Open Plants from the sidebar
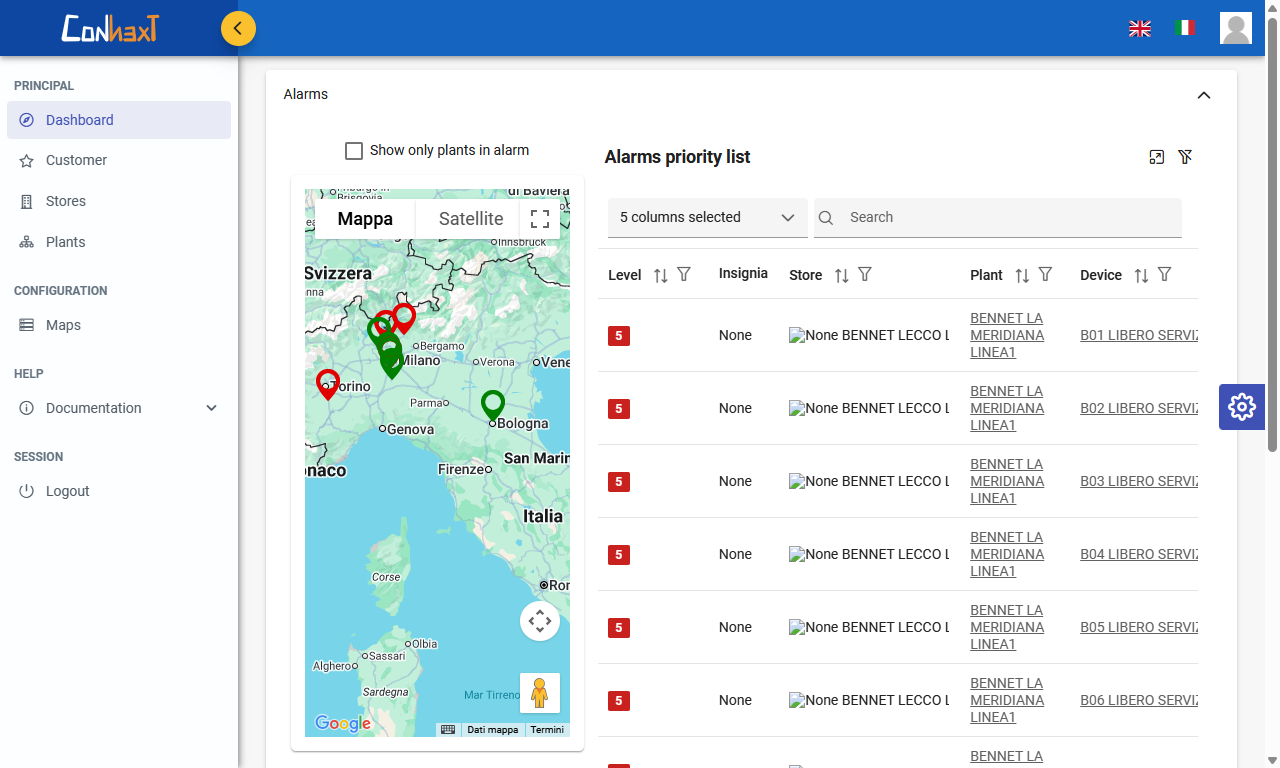Image resolution: width=1280 pixels, height=768 pixels. tap(66, 242)
